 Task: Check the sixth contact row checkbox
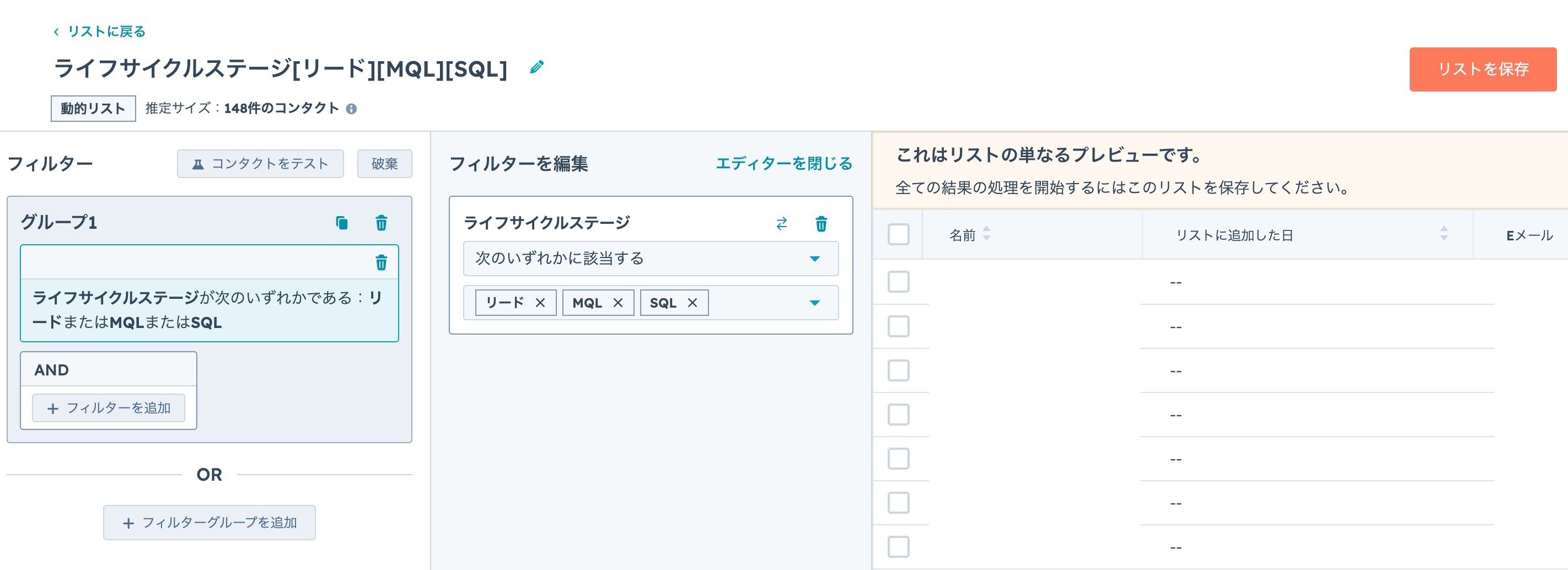(899, 503)
